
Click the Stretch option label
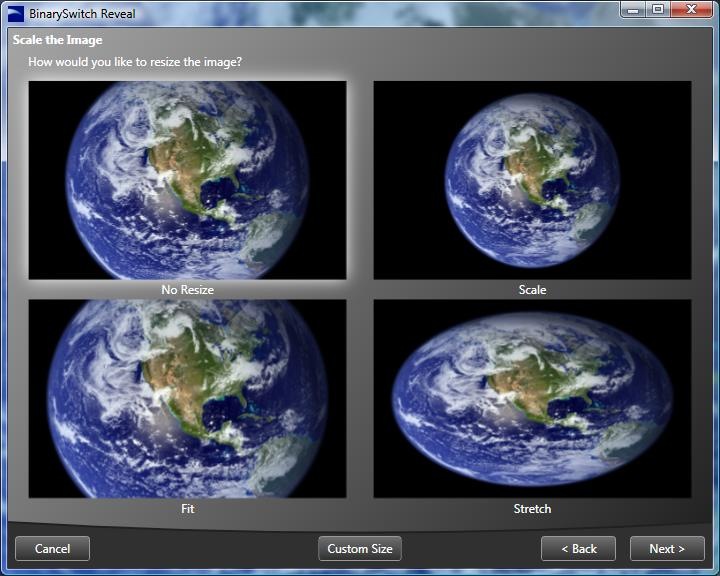point(532,509)
